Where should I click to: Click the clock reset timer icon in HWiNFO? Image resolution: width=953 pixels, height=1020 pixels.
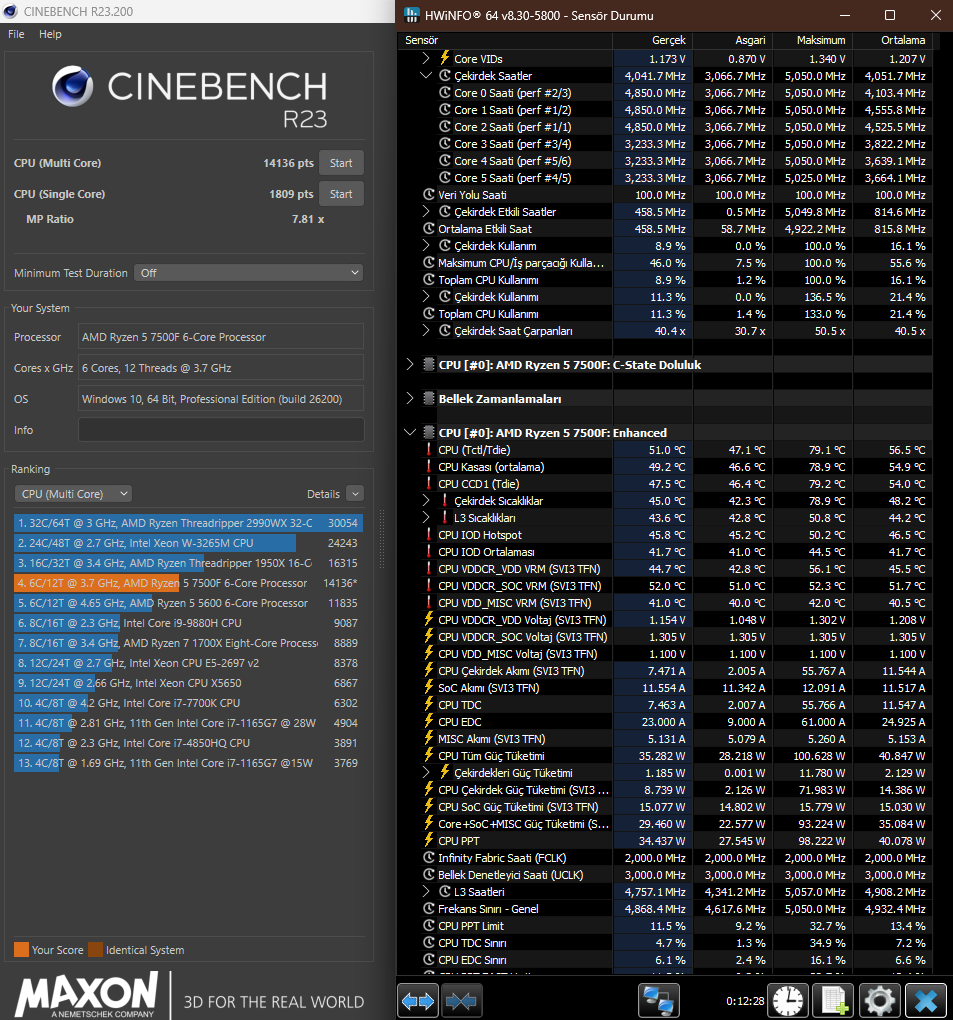788,1000
